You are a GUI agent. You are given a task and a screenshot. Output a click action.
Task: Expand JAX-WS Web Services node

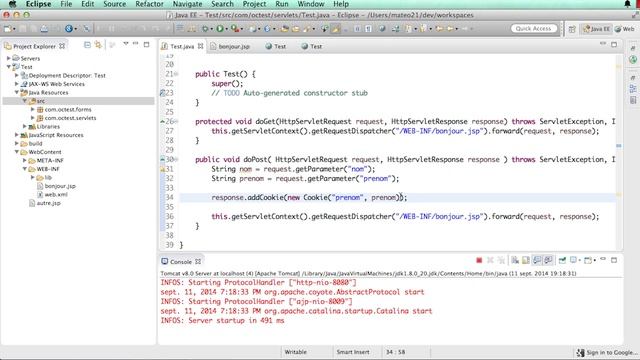click(x=17, y=84)
